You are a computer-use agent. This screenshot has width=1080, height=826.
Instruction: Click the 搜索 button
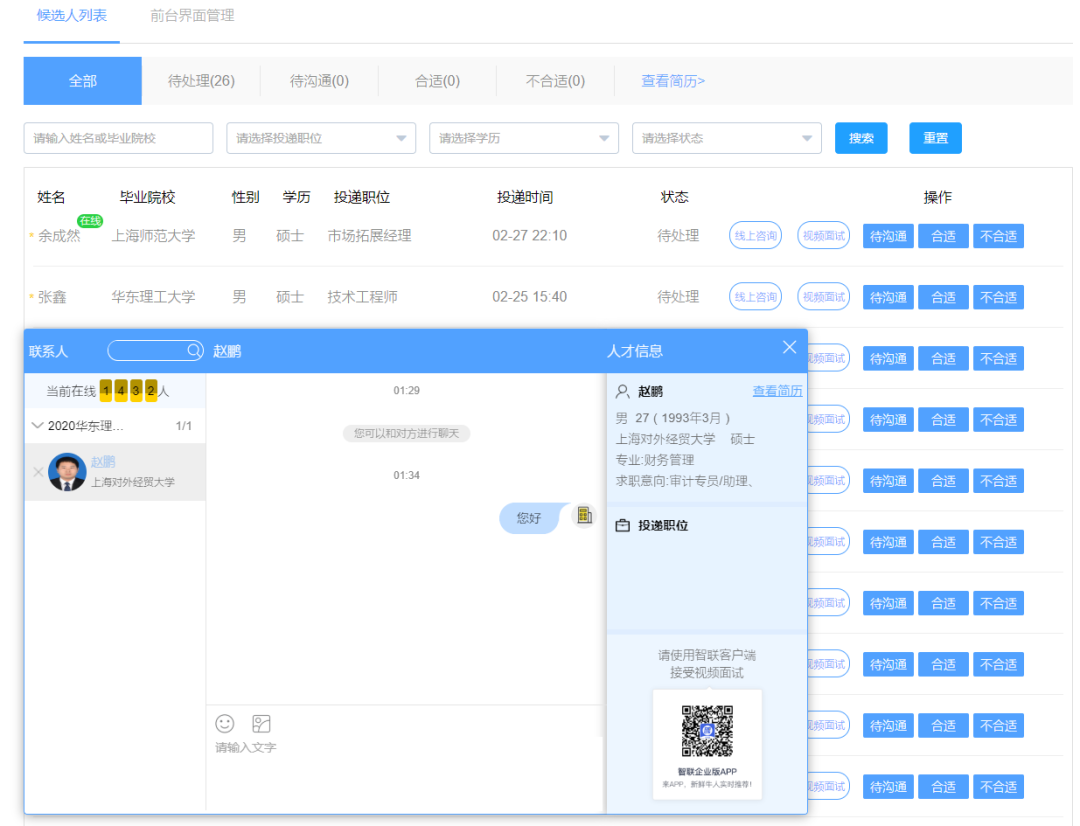pyautogui.click(x=861, y=138)
